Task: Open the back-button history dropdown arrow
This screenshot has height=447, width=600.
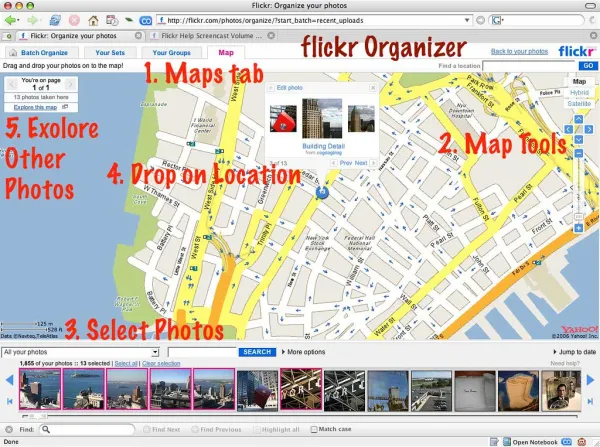Action: [x=18, y=20]
